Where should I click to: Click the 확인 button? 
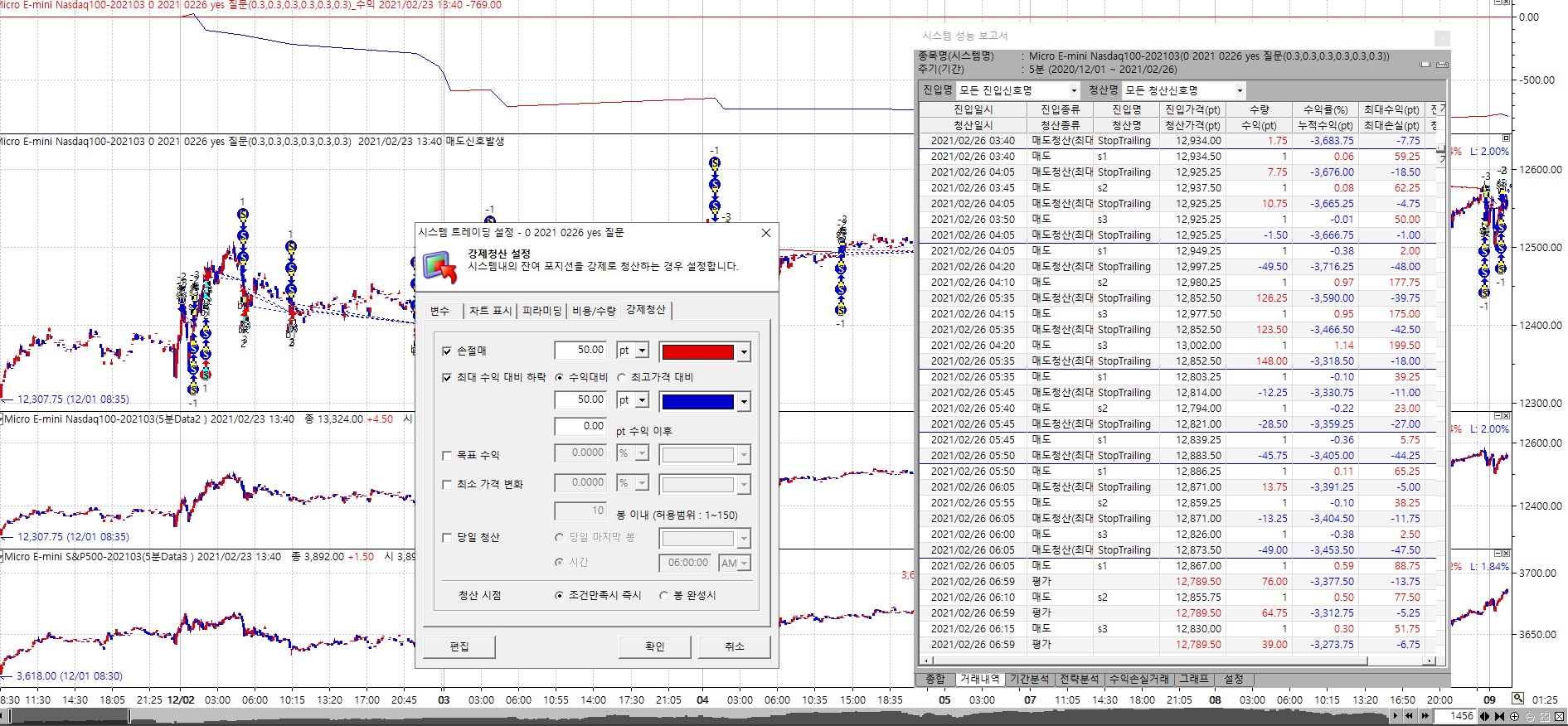(x=654, y=646)
